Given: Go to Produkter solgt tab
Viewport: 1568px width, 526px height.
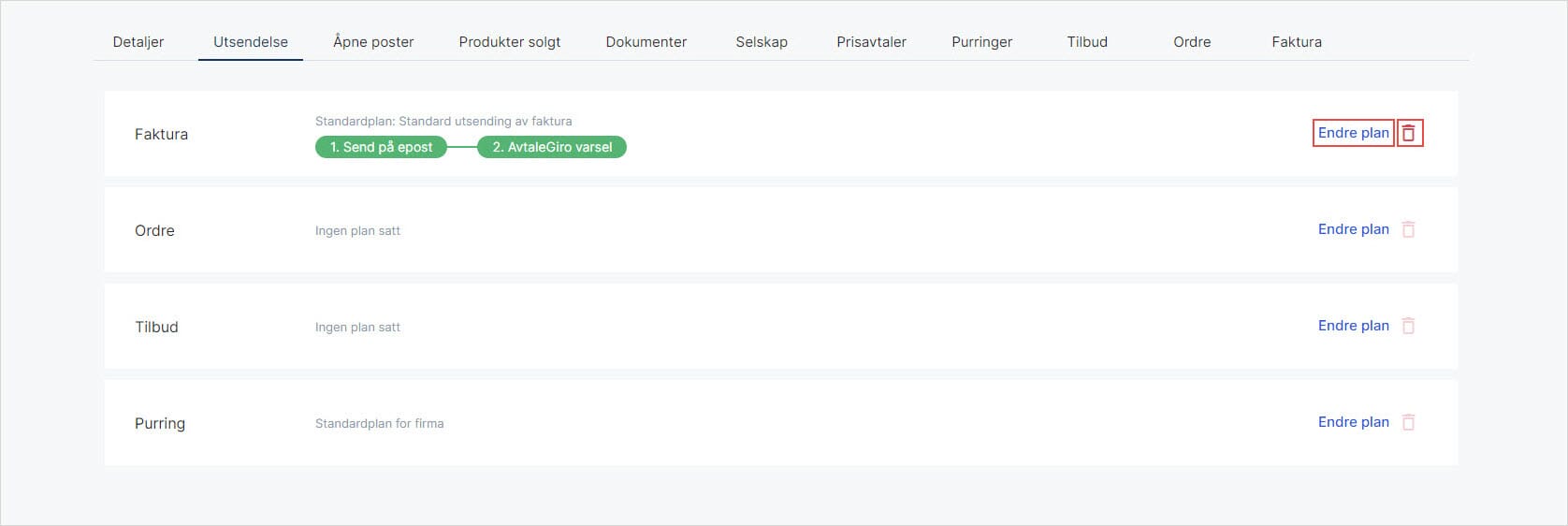Looking at the screenshot, I should [x=510, y=42].
